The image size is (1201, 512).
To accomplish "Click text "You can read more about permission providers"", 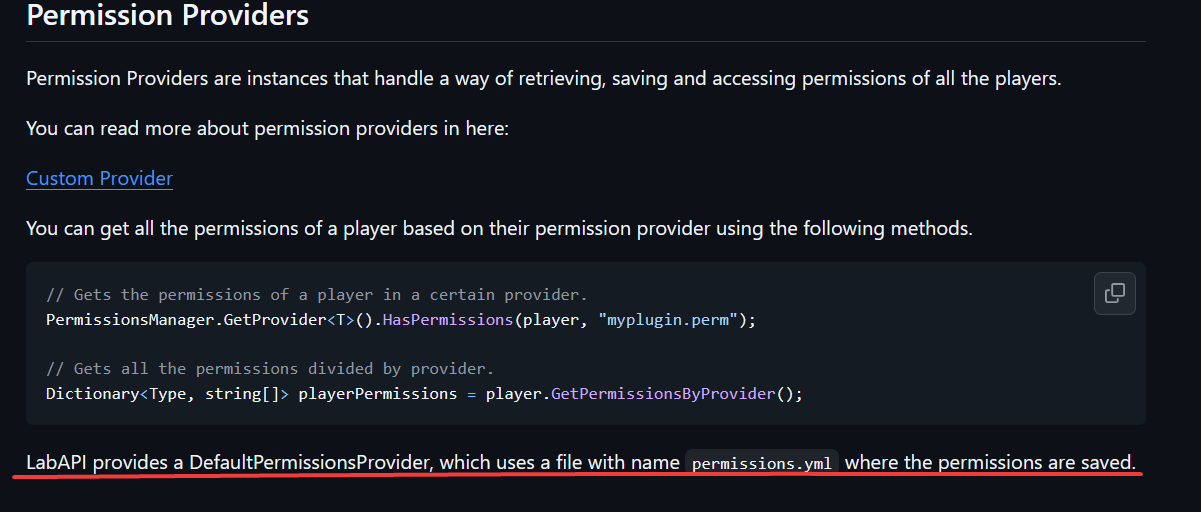I will coord(268,129).
